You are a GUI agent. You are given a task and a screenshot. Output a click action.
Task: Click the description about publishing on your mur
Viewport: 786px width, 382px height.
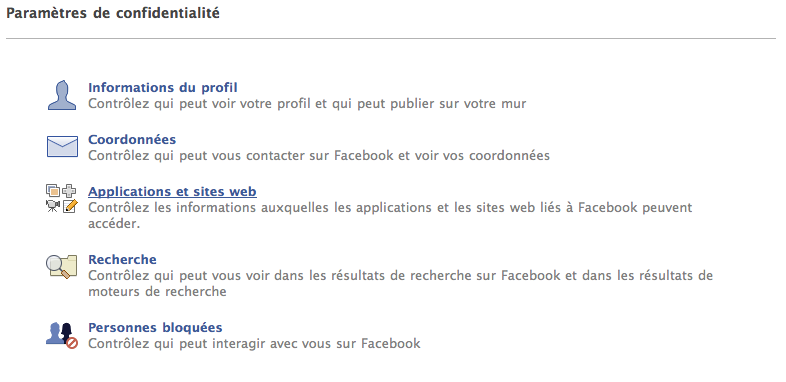(x=307, y=104)
